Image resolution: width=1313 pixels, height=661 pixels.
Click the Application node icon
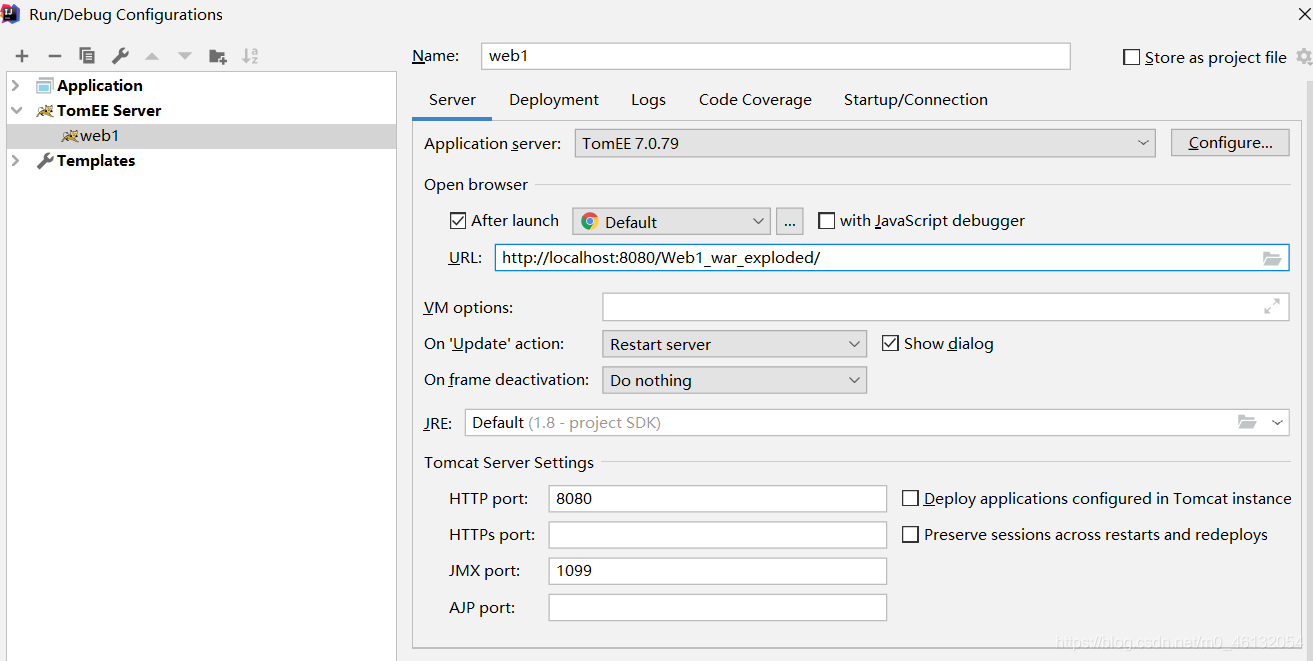click(45, 85)
